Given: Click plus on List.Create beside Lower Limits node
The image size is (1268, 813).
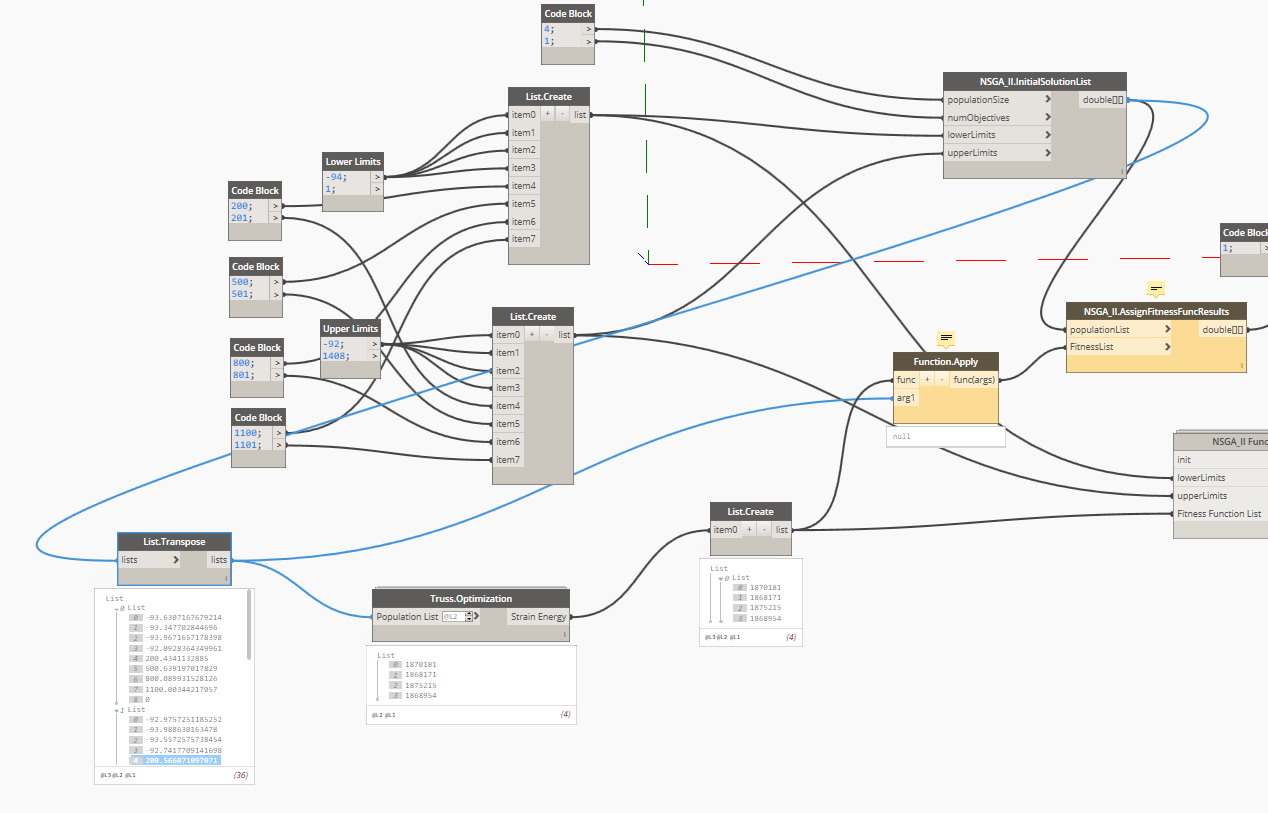Looking at the screenshot, I should click(548, 115).
